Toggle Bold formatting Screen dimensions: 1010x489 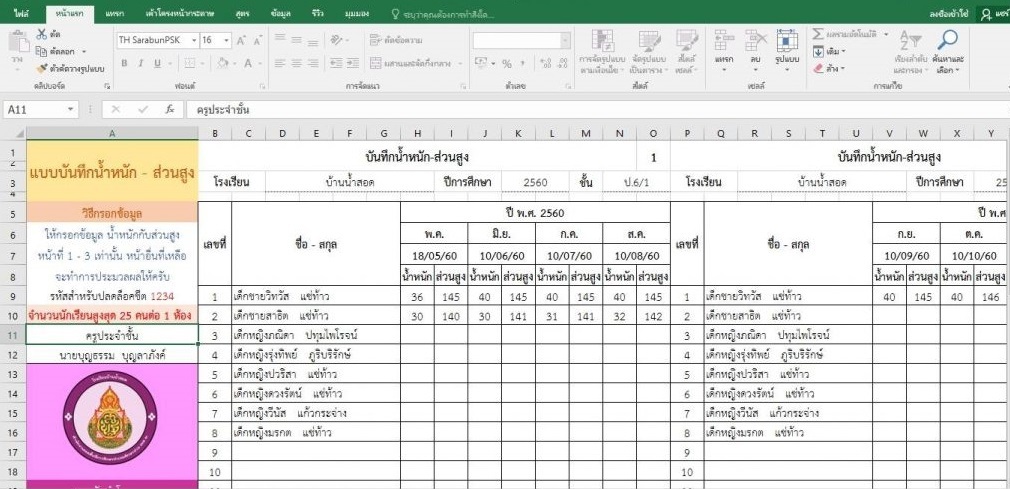[126, 63]
